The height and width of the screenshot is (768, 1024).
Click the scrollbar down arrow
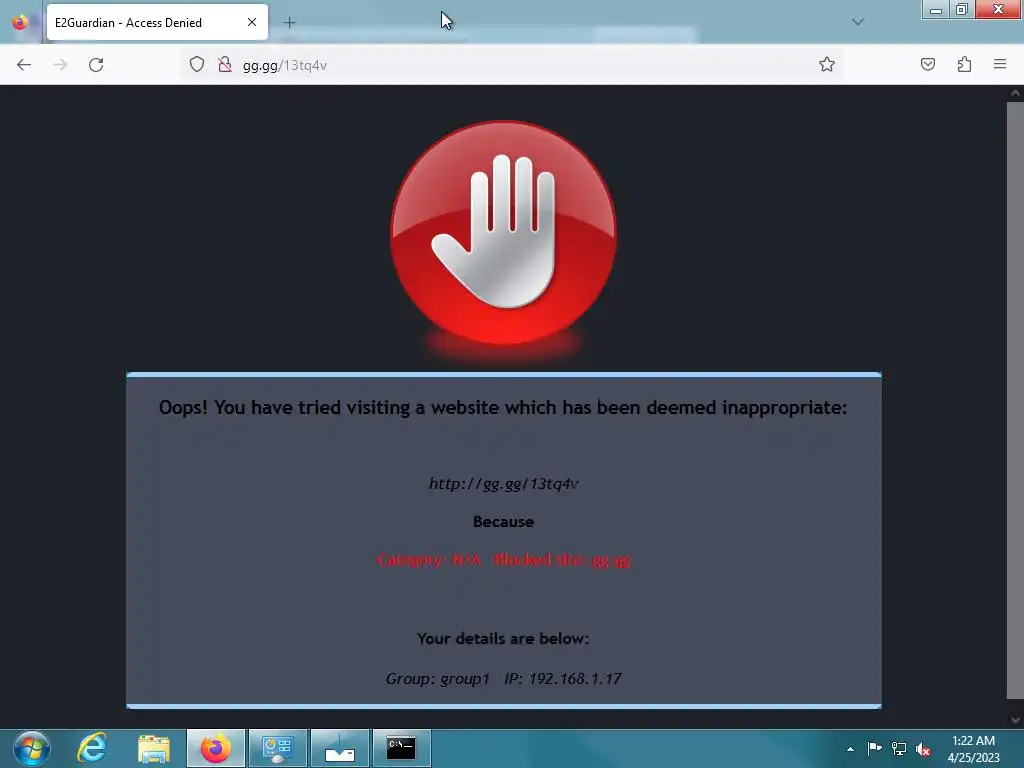1015,720
